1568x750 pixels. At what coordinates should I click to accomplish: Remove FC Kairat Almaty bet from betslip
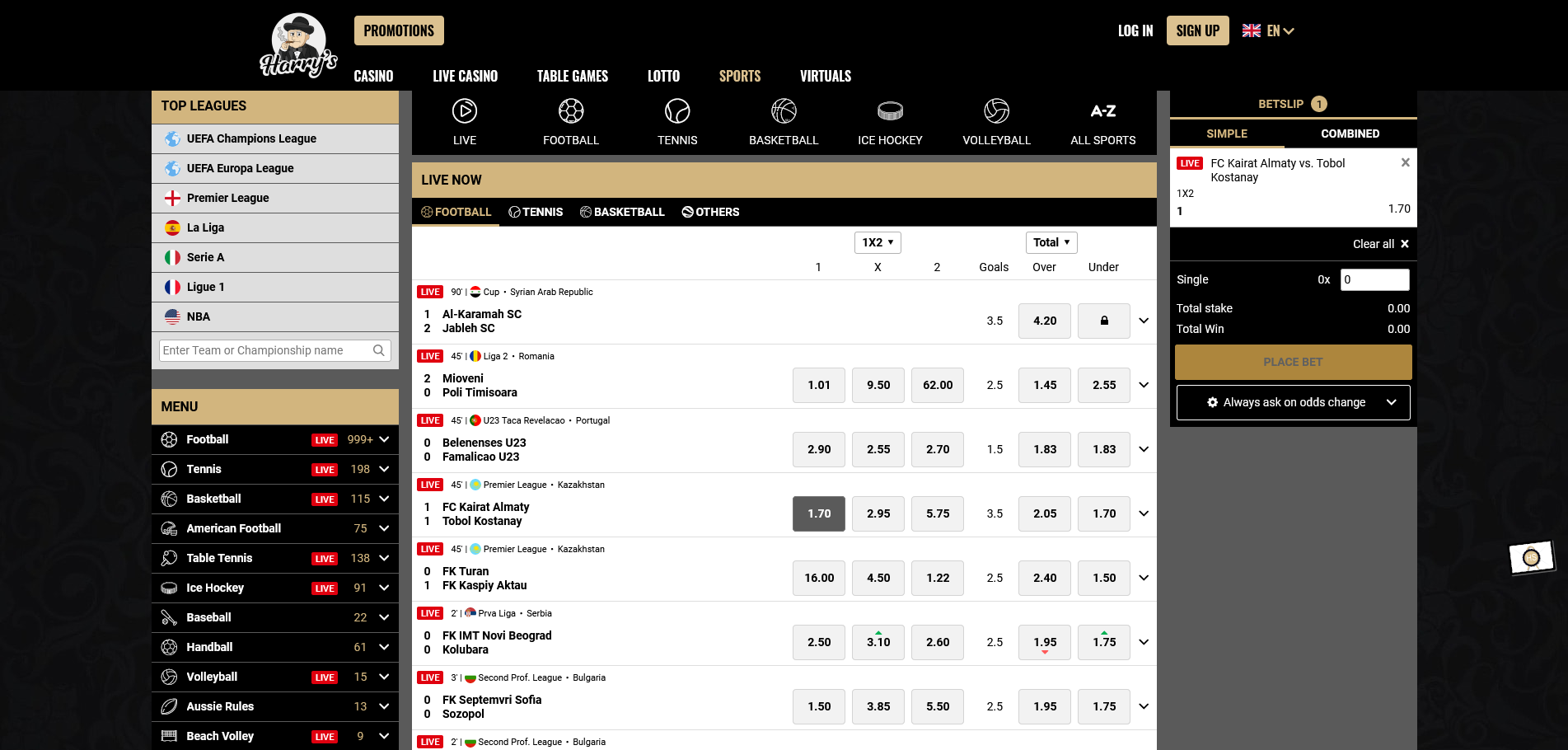click(x=1405, y=163)
